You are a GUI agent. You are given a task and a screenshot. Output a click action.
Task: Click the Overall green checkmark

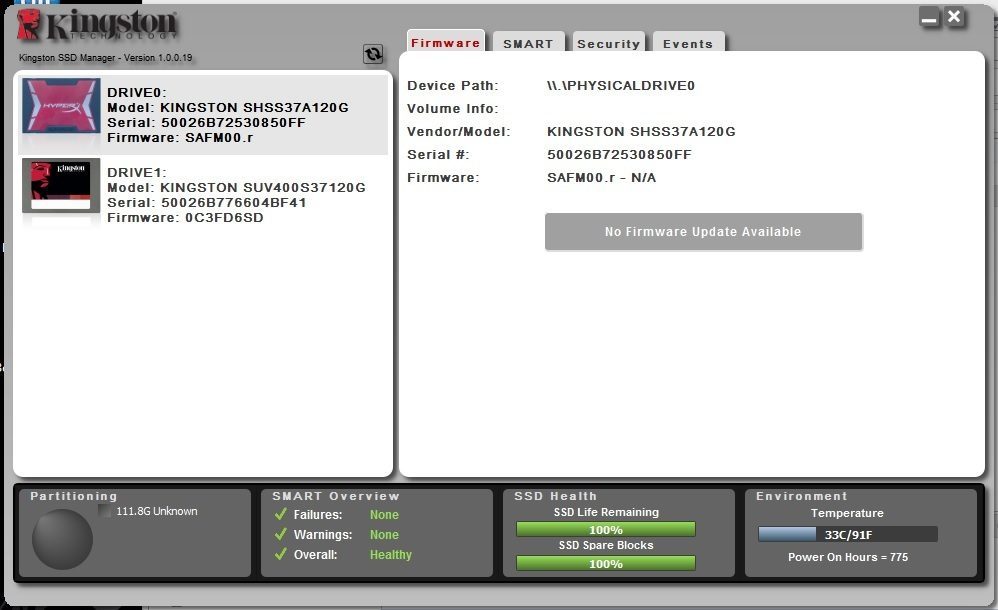(x=281, y=554)
